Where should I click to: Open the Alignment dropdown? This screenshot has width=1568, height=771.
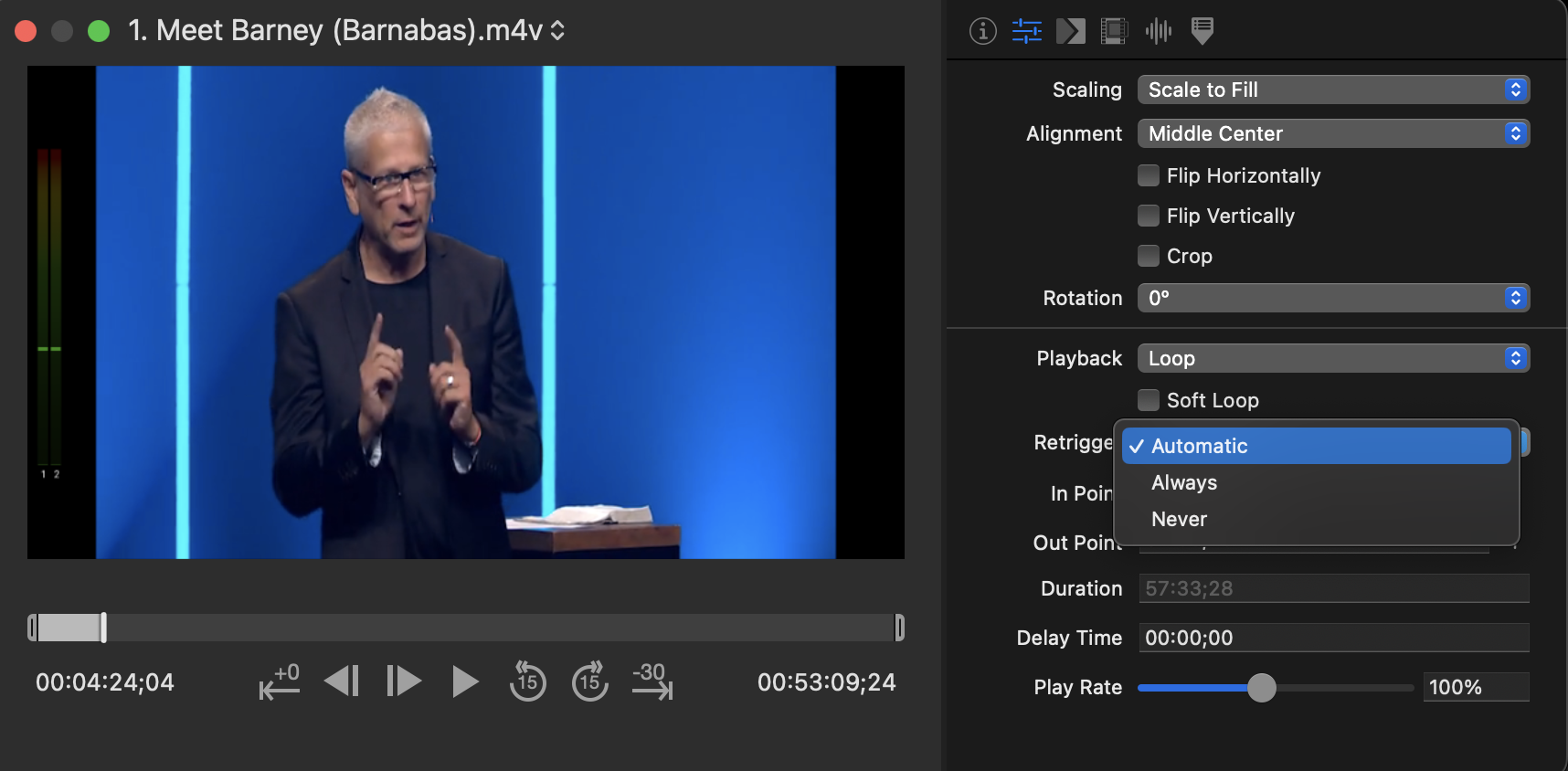(x=1333, y=133)
